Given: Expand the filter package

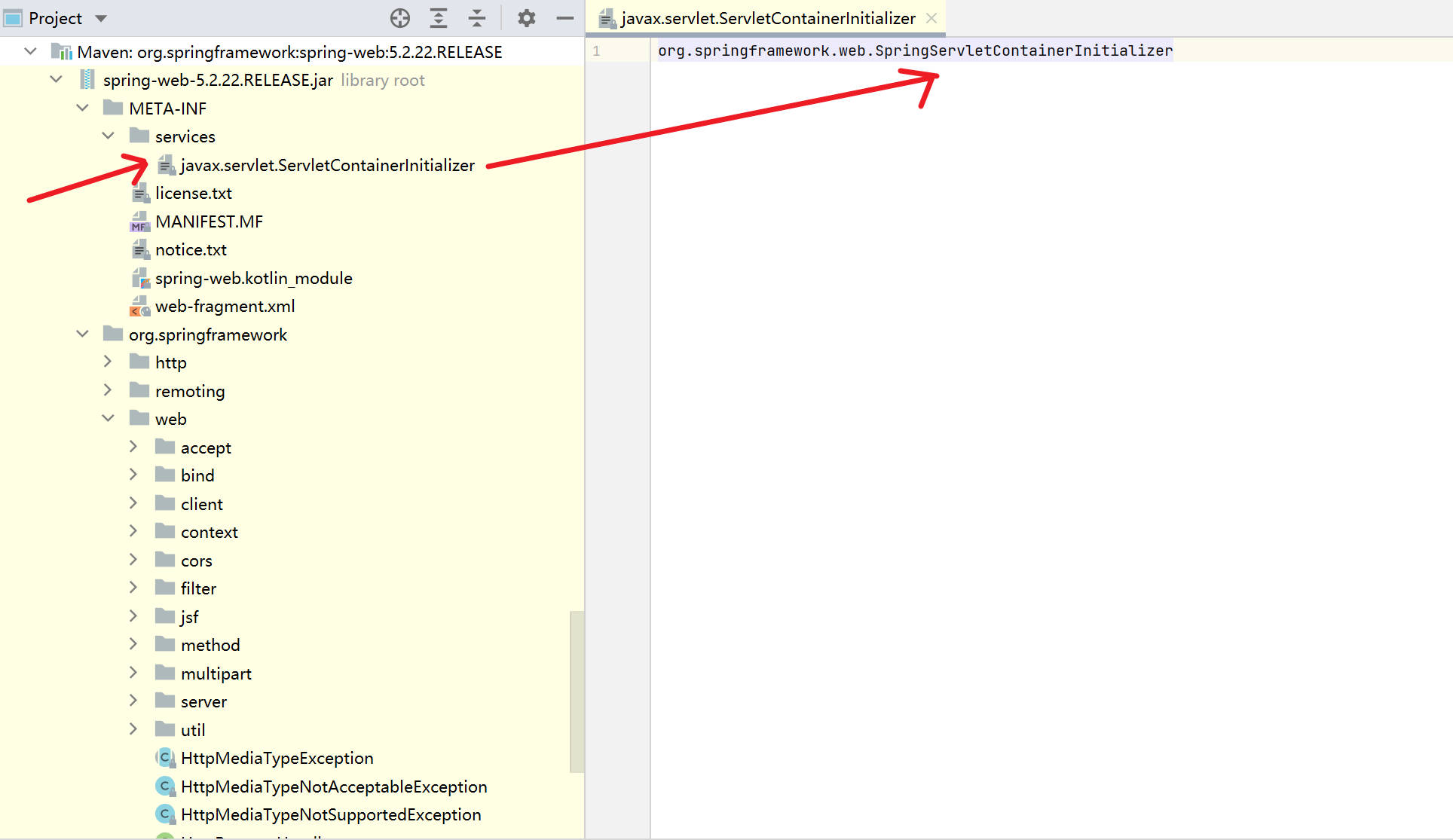Looking at the screenshot, I should coord(134,588).
